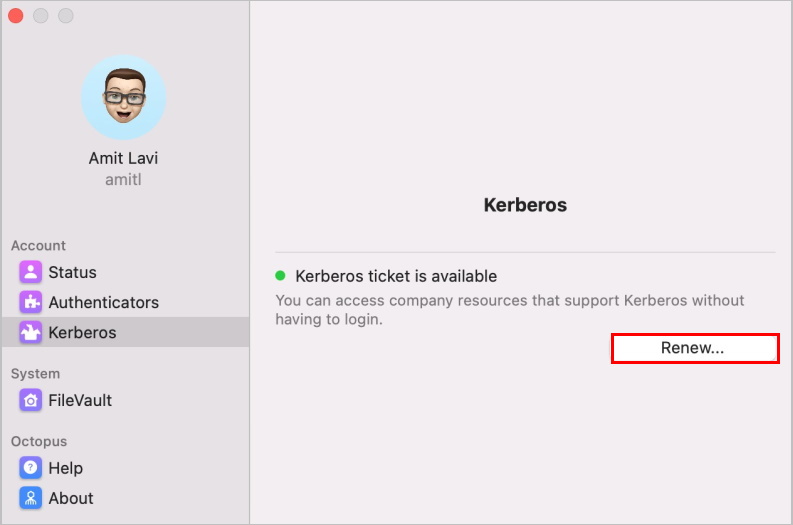This screenshot has height=525, width=793.
Task: Close the window with red button
Action: (16, 16)
